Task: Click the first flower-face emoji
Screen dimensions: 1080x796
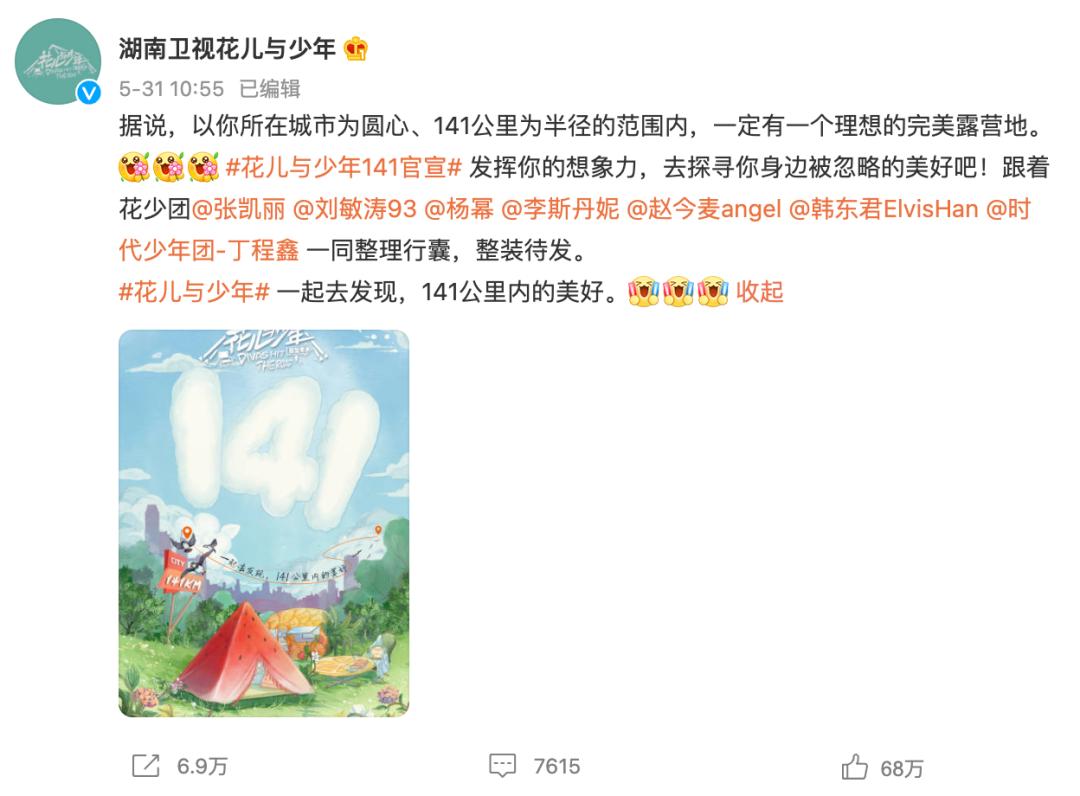Action: [134, 167]
